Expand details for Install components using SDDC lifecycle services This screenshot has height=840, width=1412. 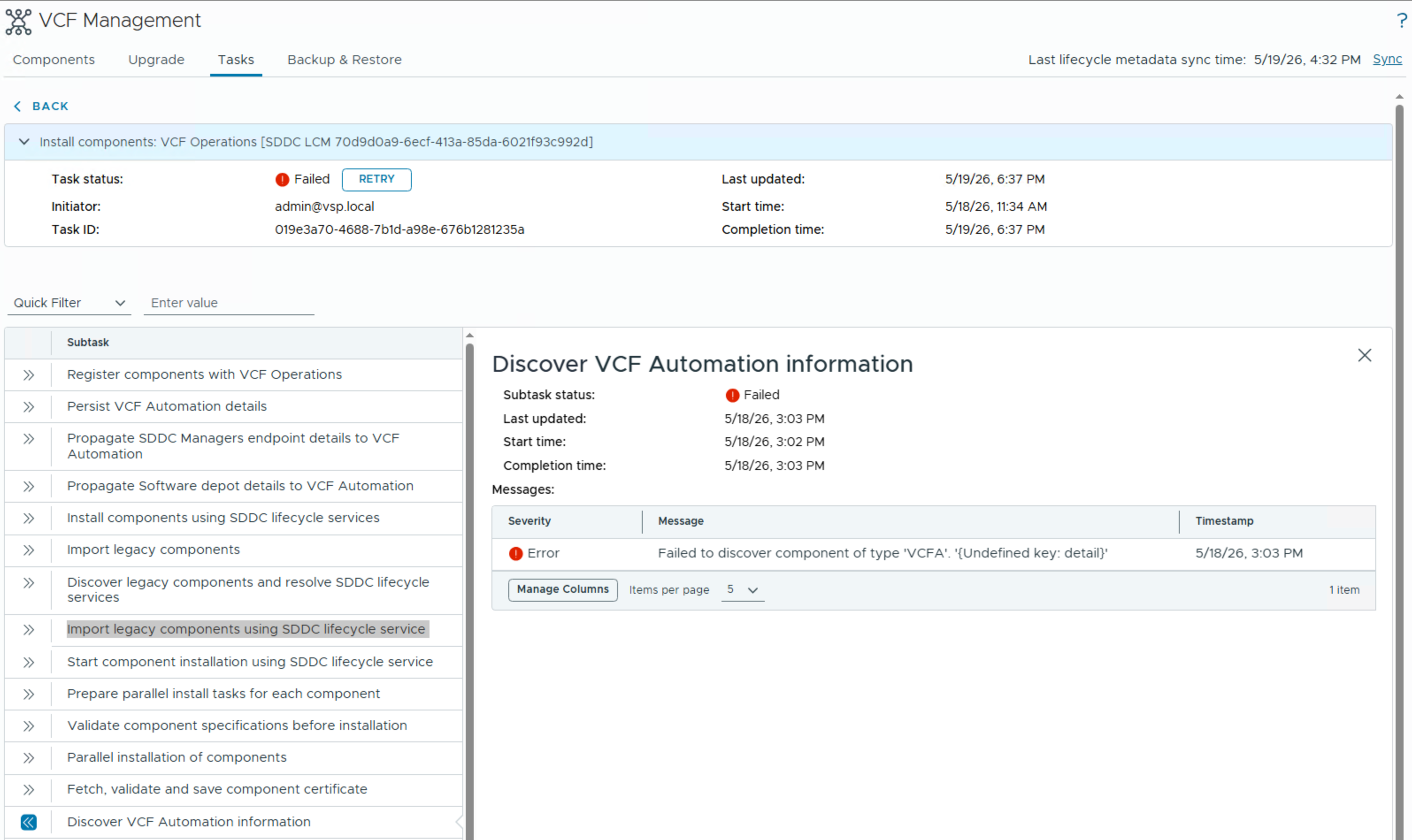tap(28, 518)
